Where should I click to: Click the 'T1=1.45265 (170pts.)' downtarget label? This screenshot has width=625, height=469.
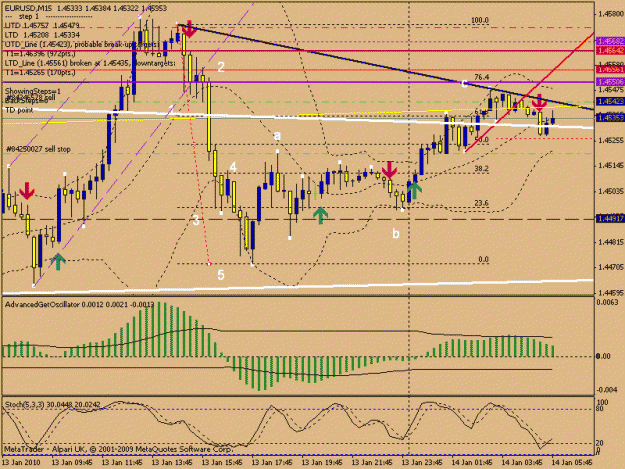coord(40,73)
